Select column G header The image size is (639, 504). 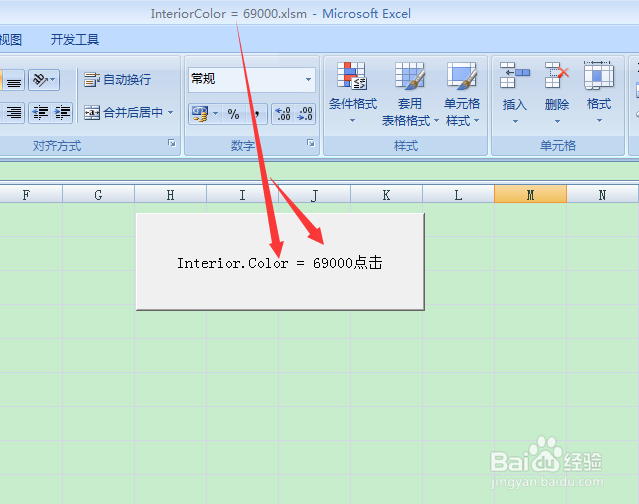pos(98,194)
